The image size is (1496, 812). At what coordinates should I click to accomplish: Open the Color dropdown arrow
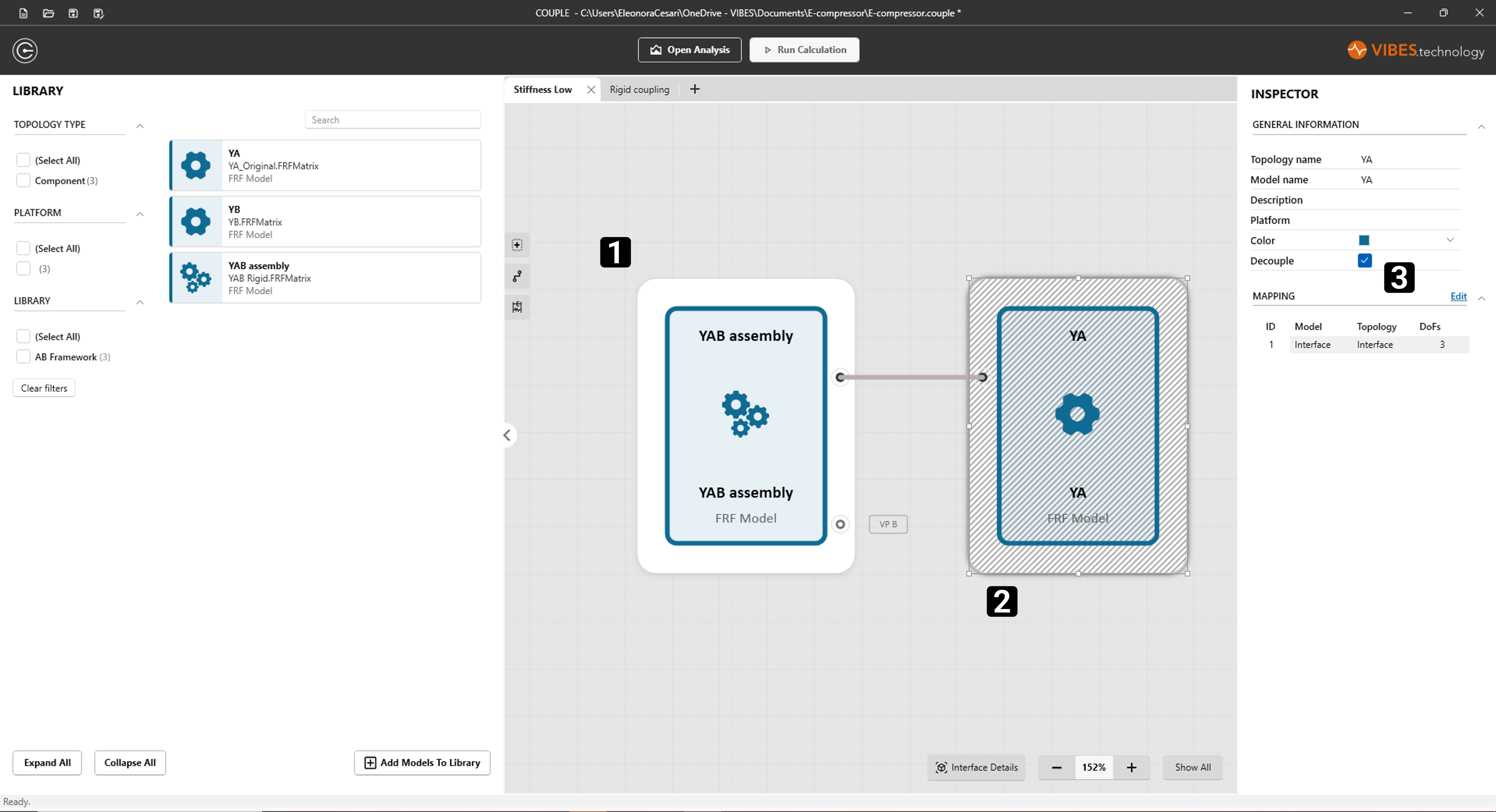(1449, 240)
